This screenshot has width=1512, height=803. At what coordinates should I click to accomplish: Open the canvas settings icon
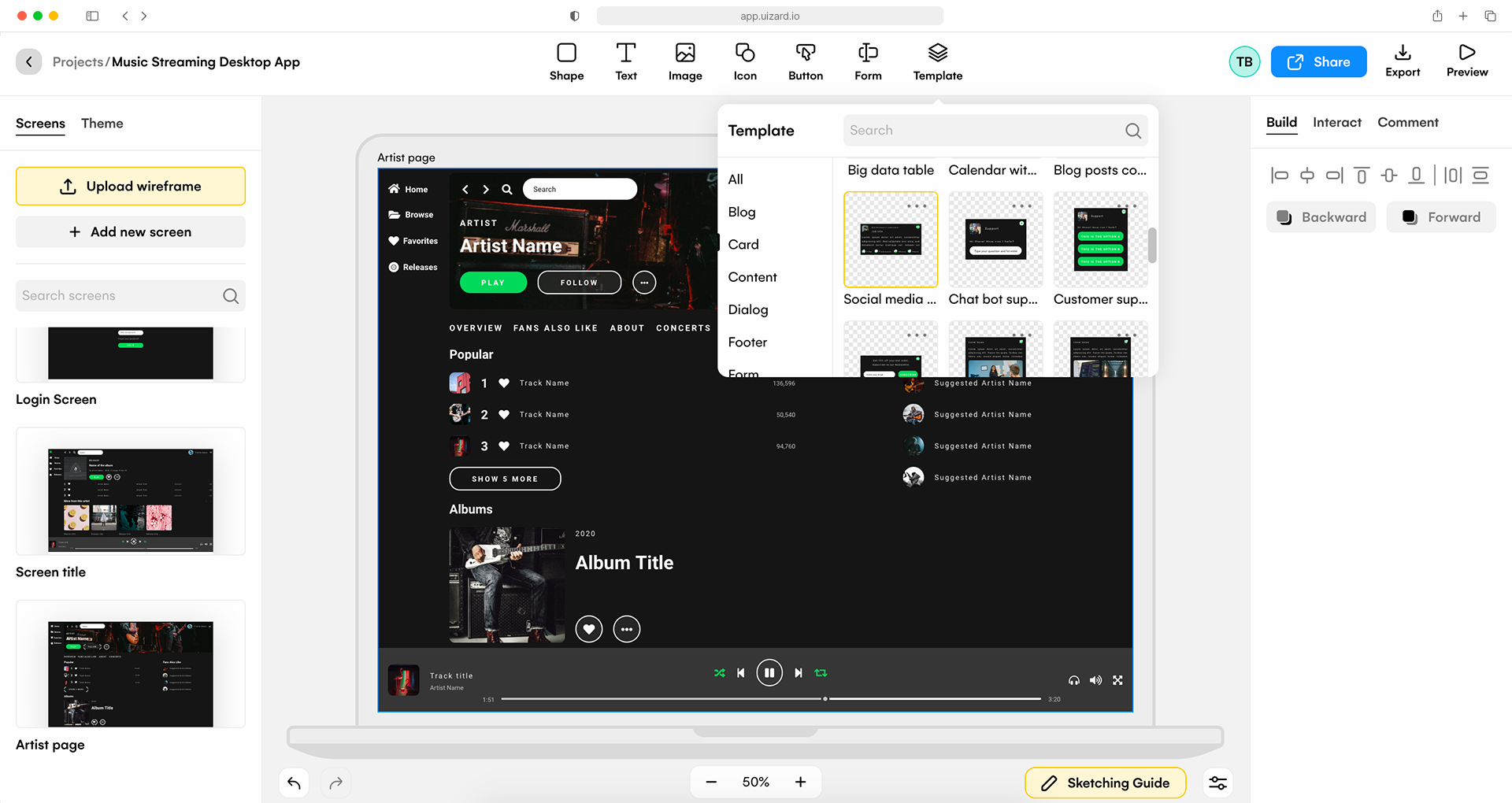(x=1217, y=783)
